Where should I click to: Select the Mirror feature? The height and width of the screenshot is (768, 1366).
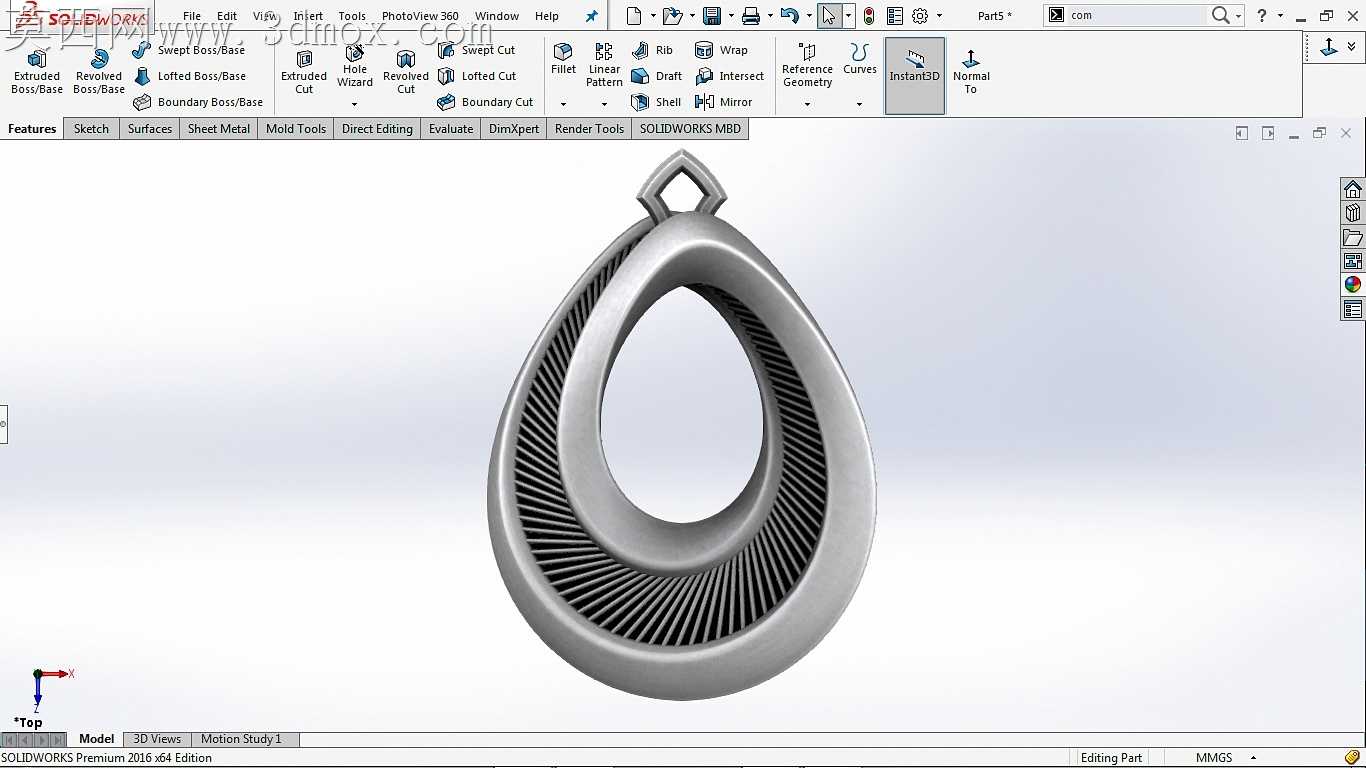(723, 102)
